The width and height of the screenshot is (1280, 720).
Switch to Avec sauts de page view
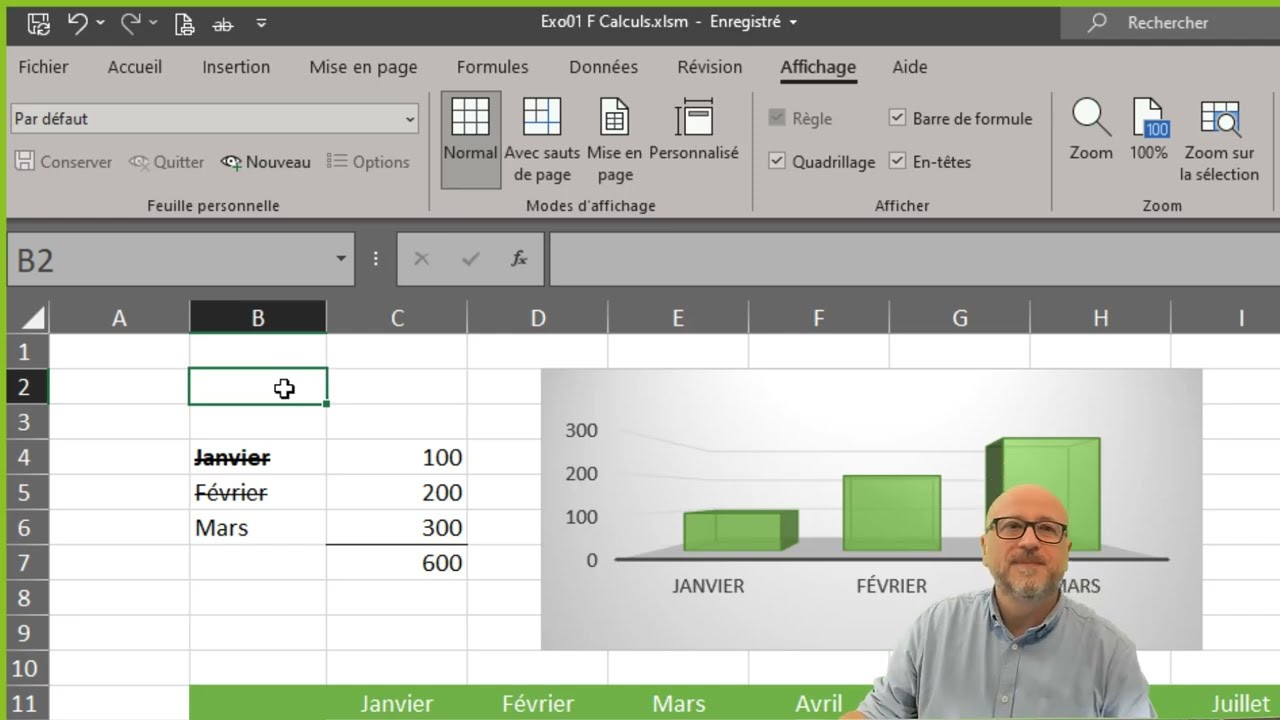542,139
